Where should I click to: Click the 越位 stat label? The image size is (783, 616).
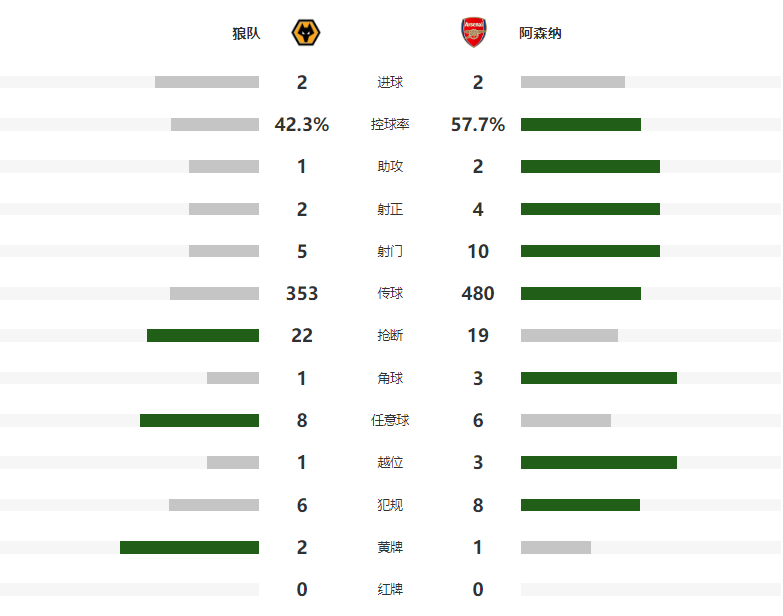(391, 463)
